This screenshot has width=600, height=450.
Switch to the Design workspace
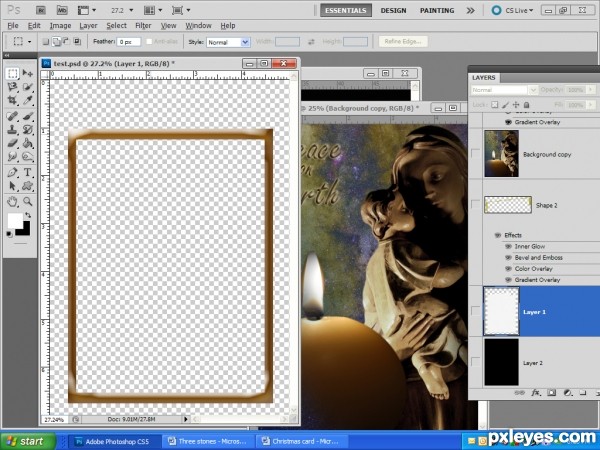click(x=393, y=10)
